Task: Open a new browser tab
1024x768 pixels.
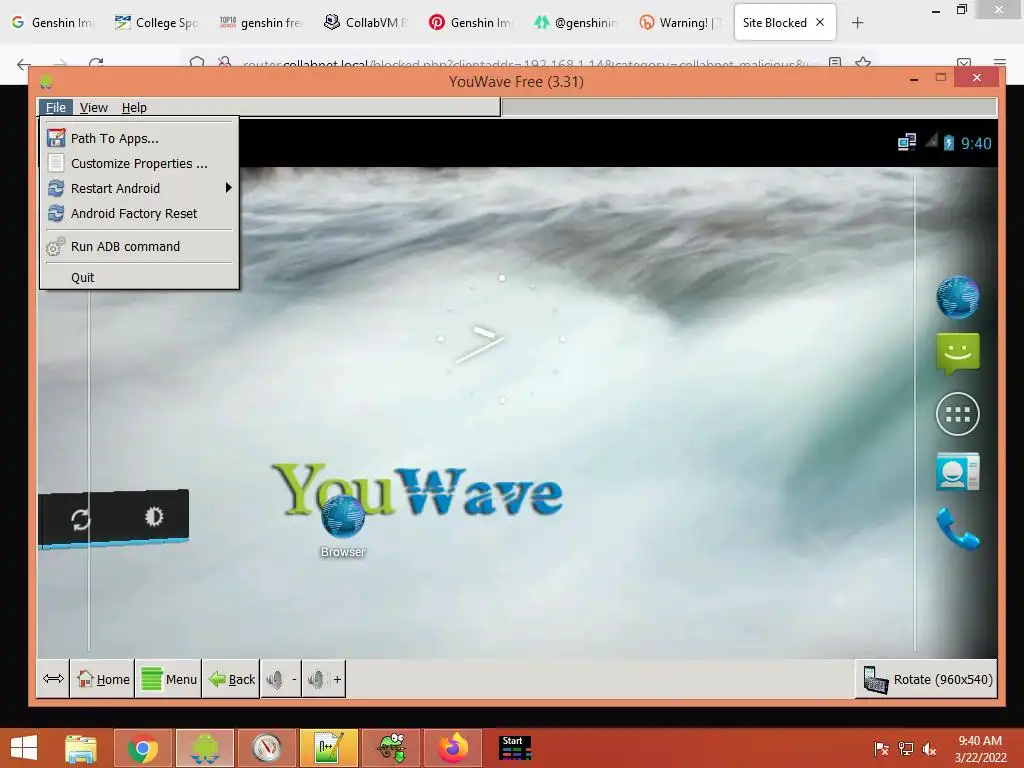Action: pyautogui.click(x=857, y=23)
